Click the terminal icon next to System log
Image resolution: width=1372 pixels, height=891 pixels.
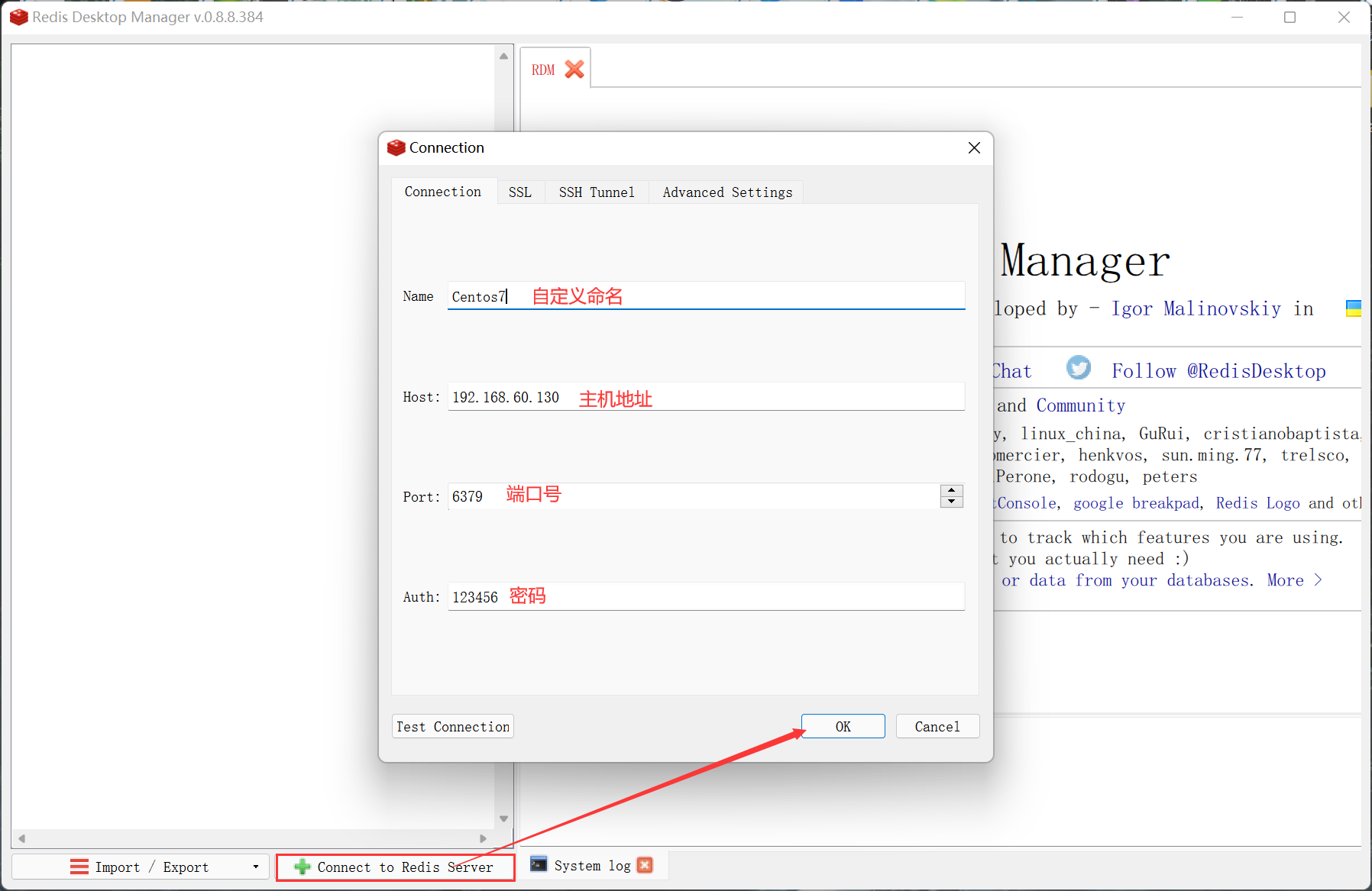(x=539, y=864)
